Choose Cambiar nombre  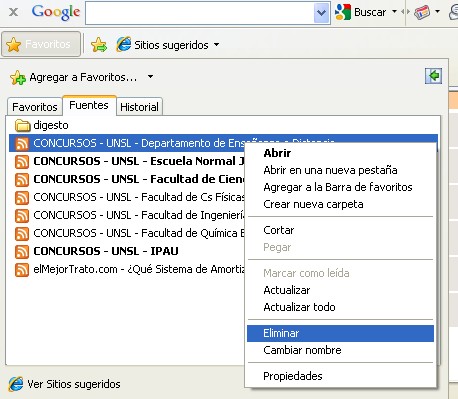(340, 350)
